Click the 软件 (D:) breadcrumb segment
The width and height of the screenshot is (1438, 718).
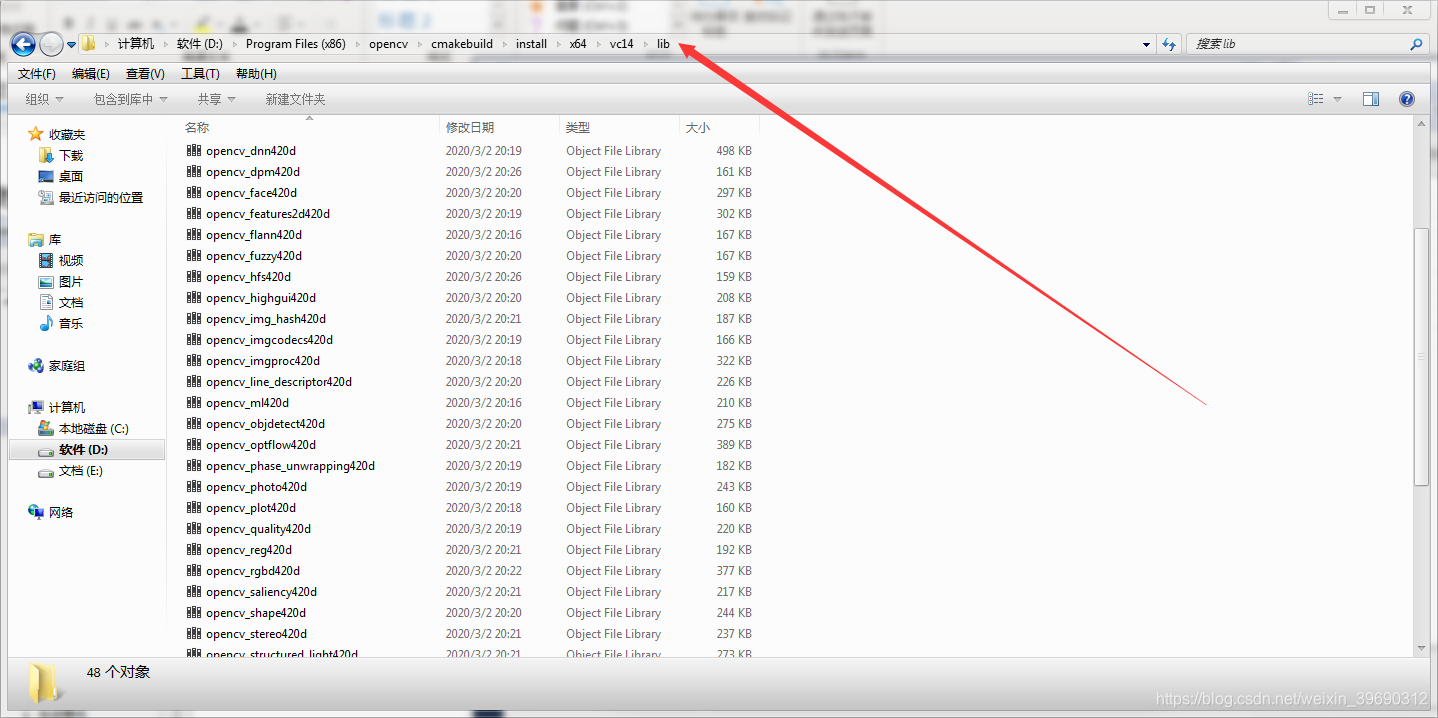click(x=200, y=44)
